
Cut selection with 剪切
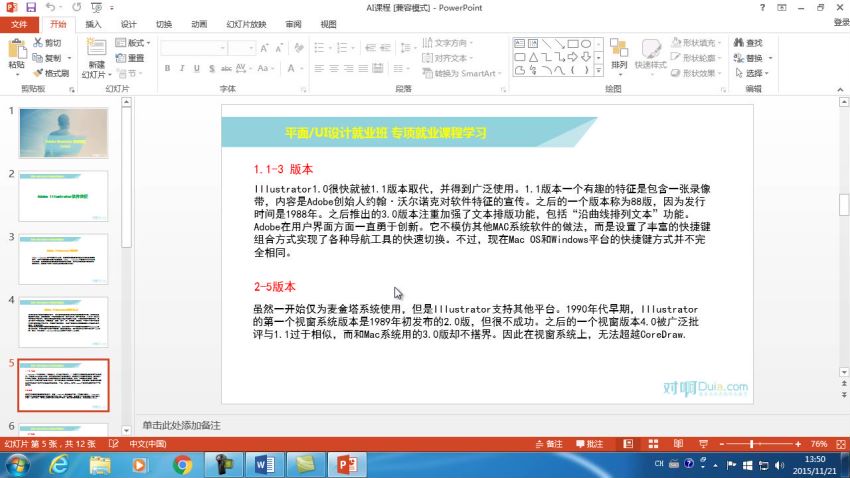pos(48,43)
